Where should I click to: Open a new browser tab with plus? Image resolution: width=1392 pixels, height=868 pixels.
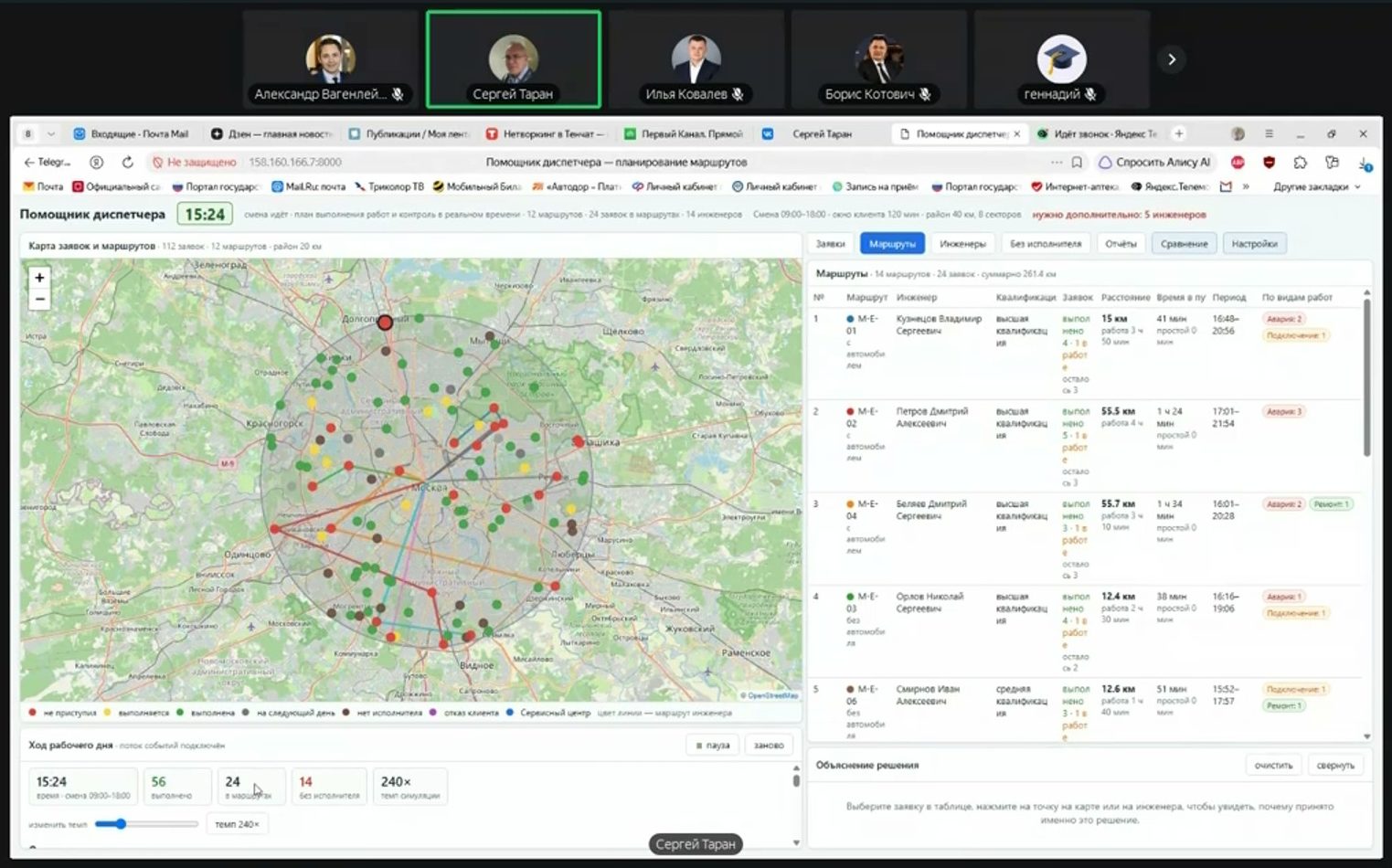coord(1179,133)
